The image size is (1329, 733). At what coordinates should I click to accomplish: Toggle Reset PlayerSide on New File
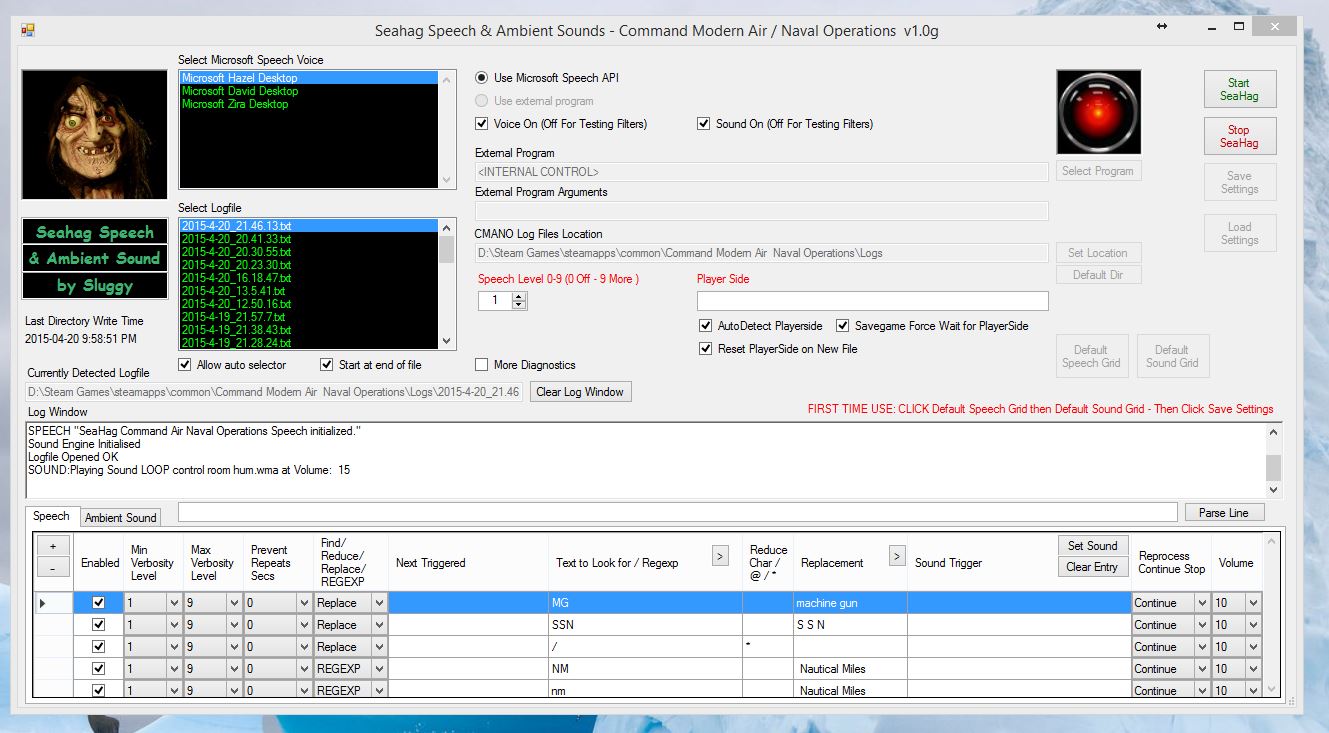coord(706,349)
